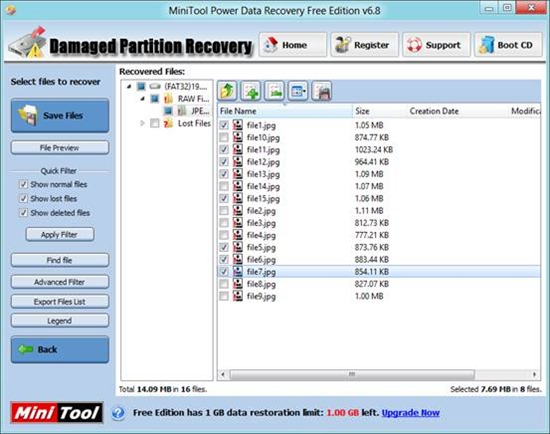Uncheck the file1.jpg checkbox
The height and width of the screenshot is (434, 550).
coord(224,125)
